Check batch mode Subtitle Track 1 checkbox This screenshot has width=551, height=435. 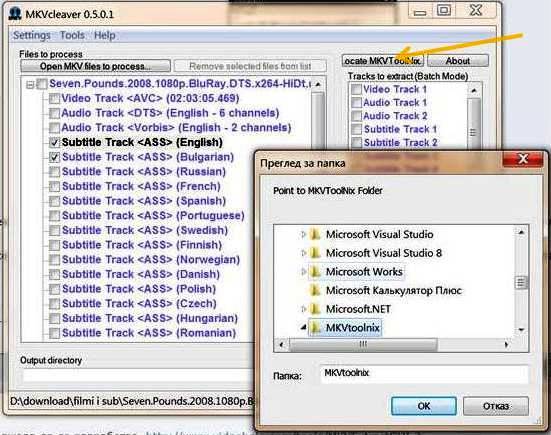pos(356,129)
